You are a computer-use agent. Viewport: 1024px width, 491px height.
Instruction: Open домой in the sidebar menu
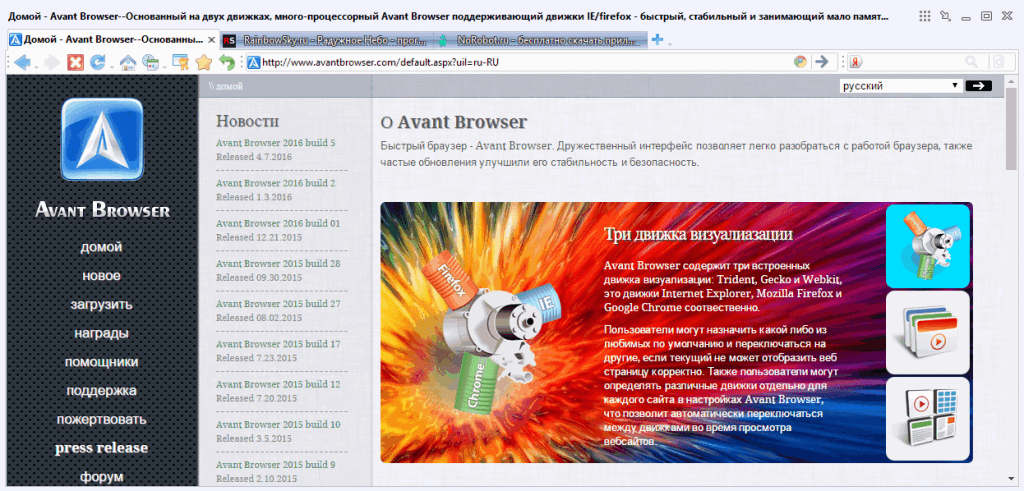(101, 247)
